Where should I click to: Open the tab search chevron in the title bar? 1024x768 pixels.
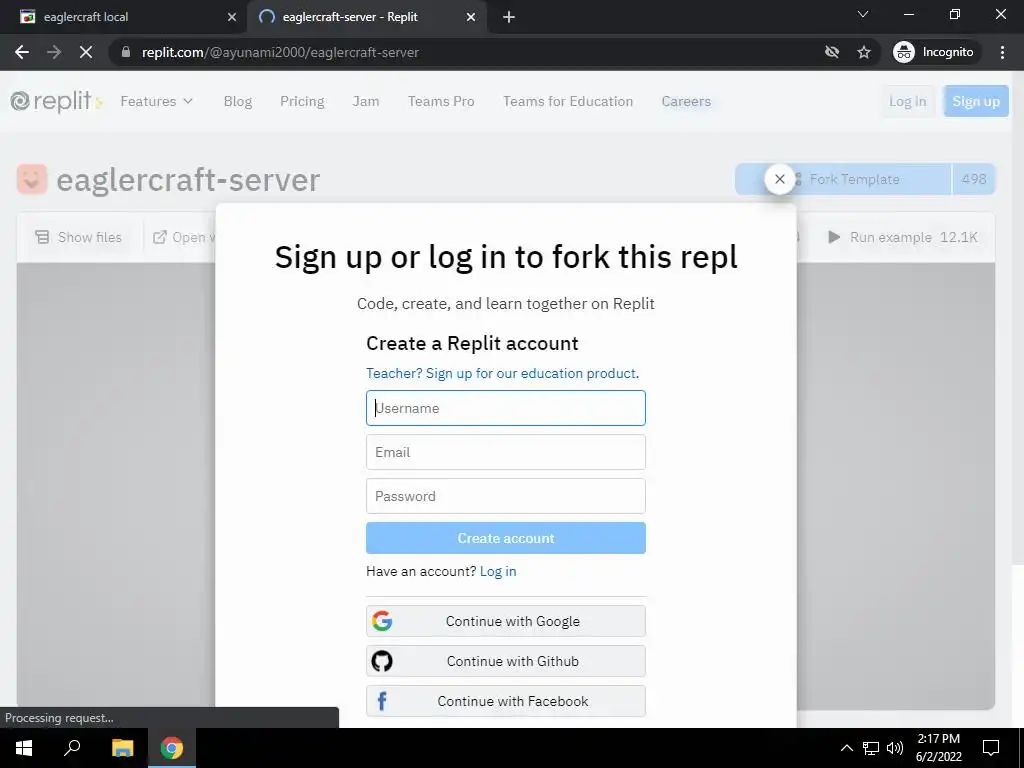click(x=862, y=14)
